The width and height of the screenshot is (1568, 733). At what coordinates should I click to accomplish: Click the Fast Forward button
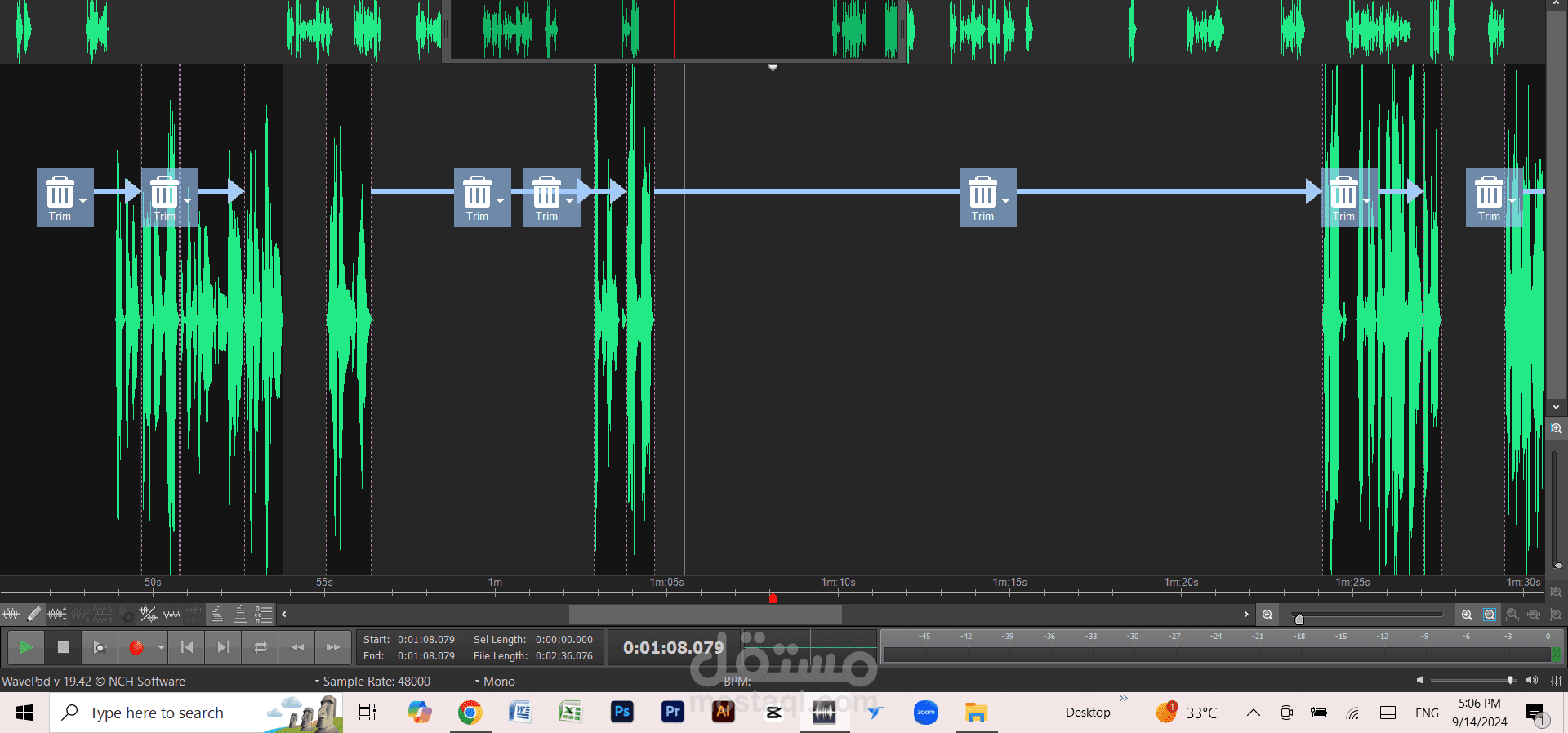[x=333, y=647]
